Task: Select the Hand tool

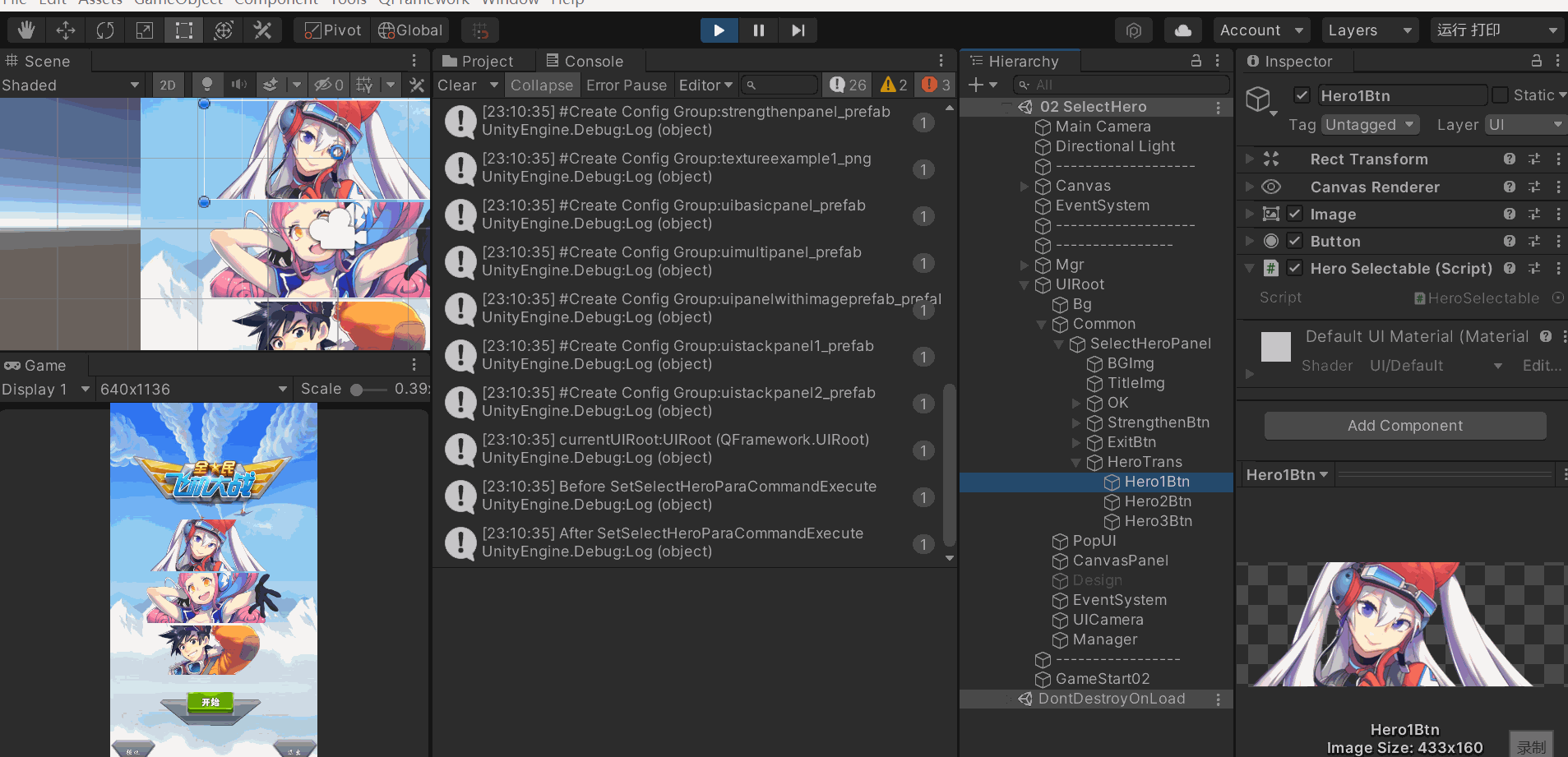Action: (26, 30)
